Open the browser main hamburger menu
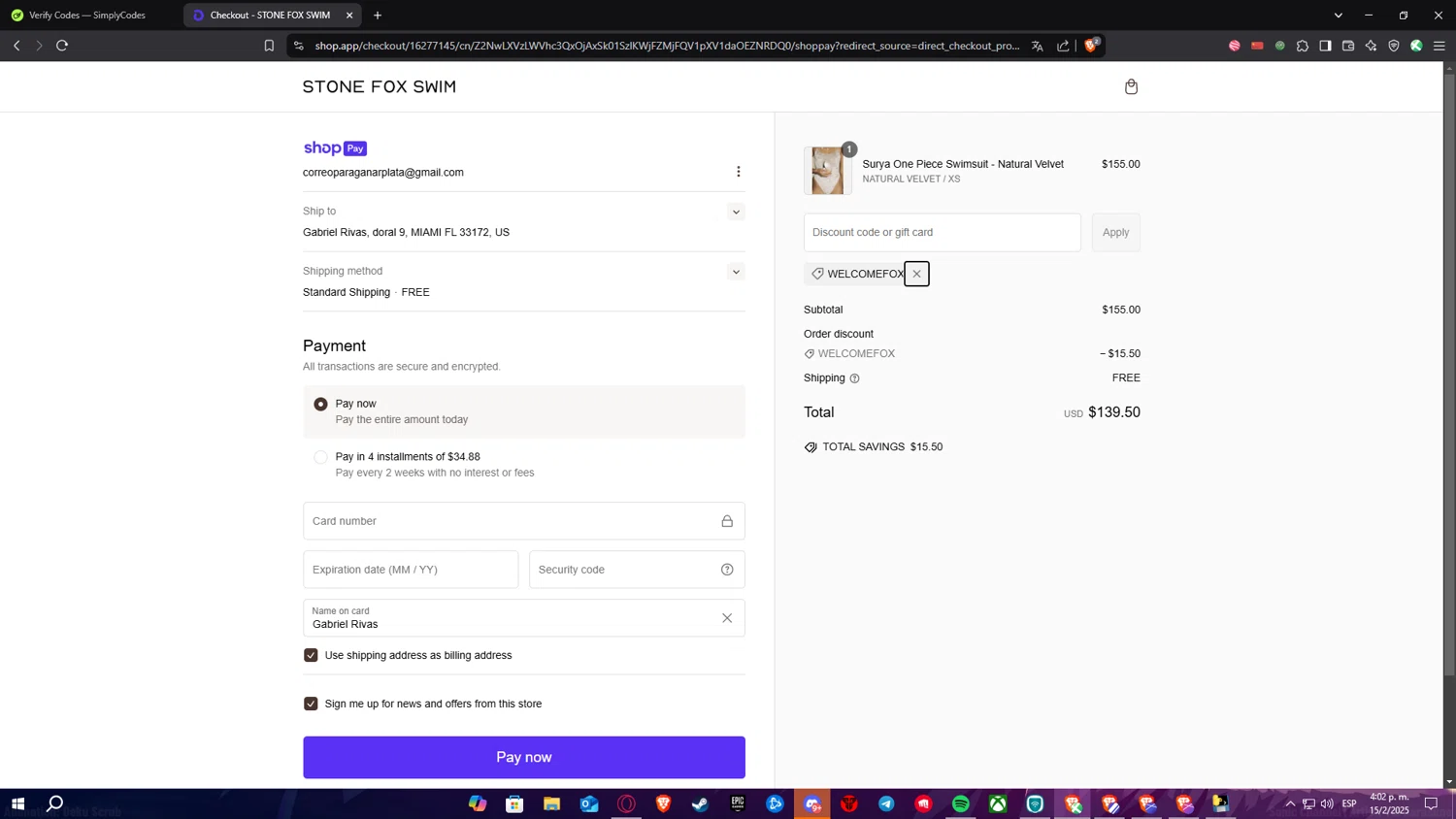This screenshot has height=819, width=1456. tap(1439, 46)
